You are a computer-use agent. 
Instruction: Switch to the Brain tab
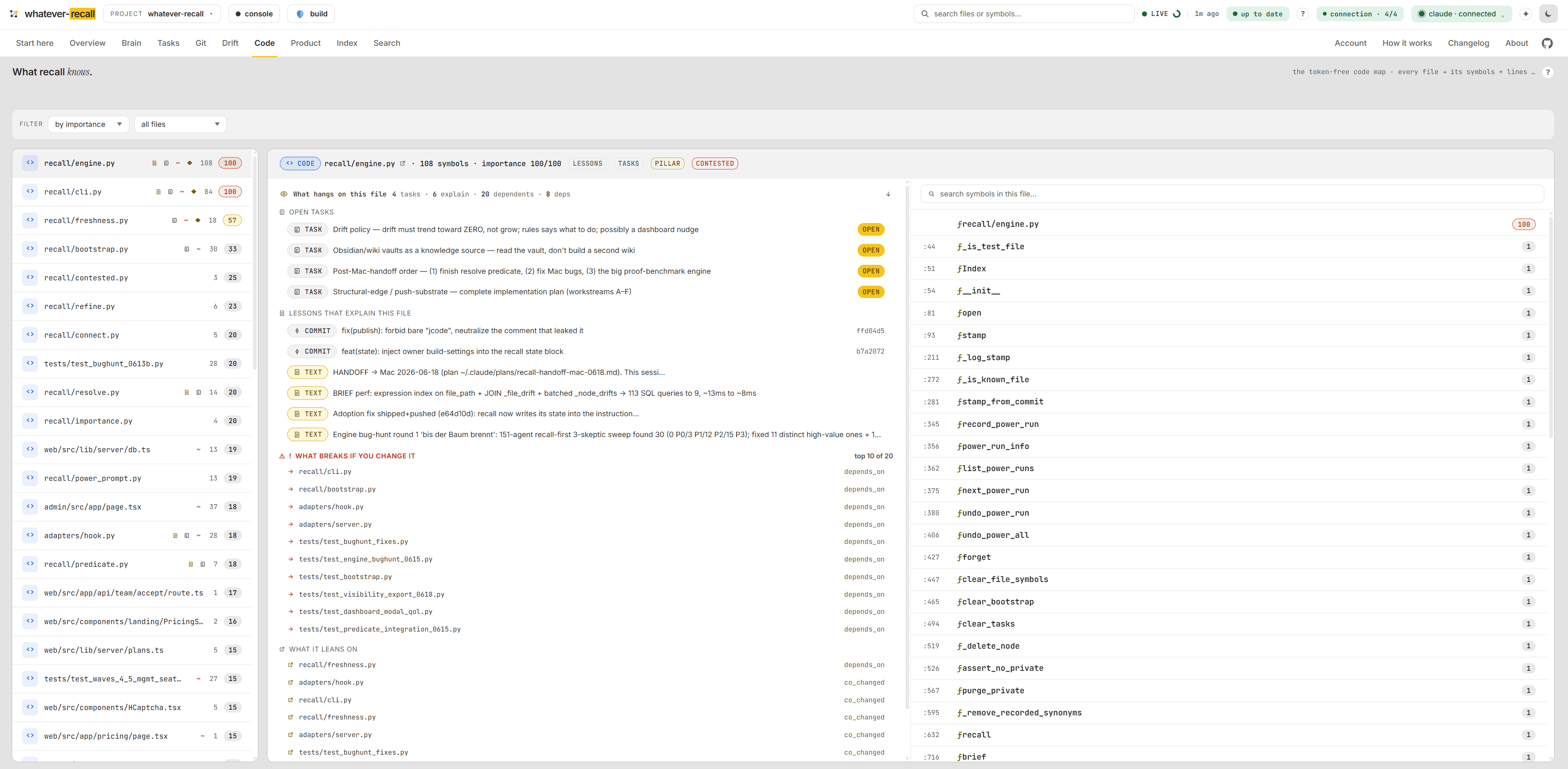point(131,43)
